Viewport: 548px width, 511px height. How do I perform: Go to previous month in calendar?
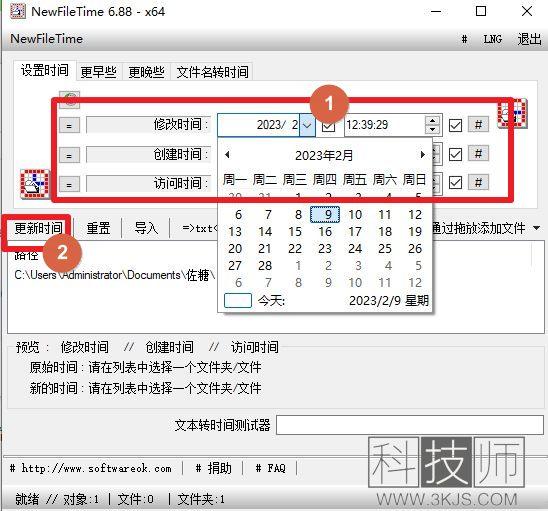(x=227, y=154)
